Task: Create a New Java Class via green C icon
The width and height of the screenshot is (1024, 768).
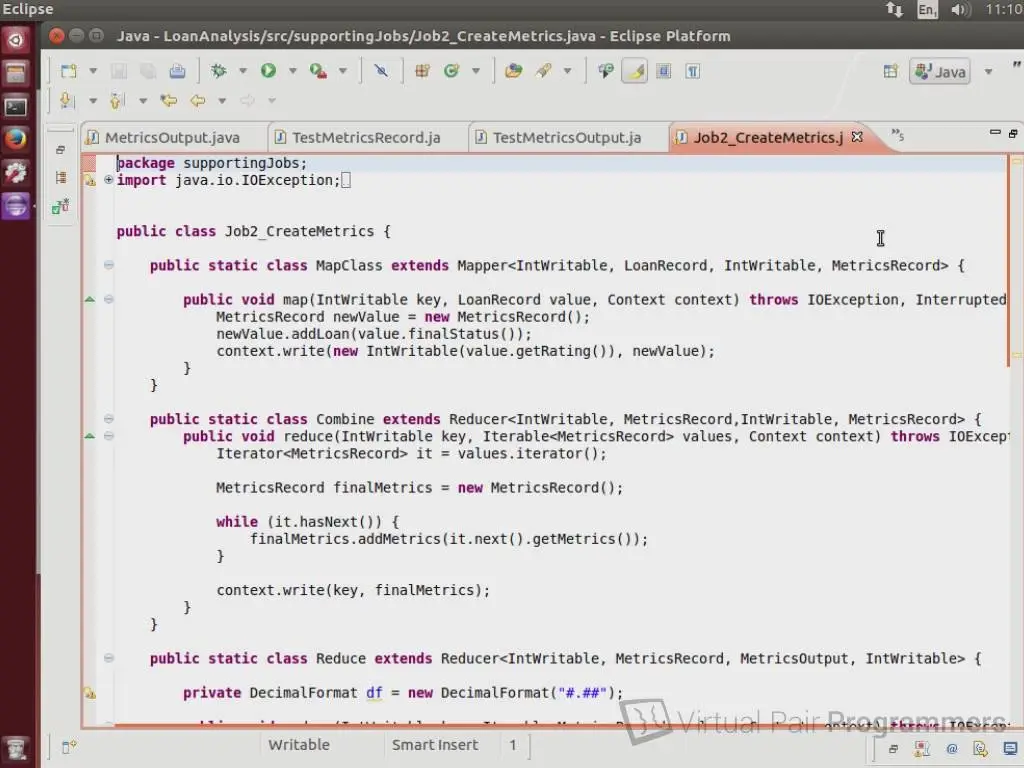Action: click(451, 71)
